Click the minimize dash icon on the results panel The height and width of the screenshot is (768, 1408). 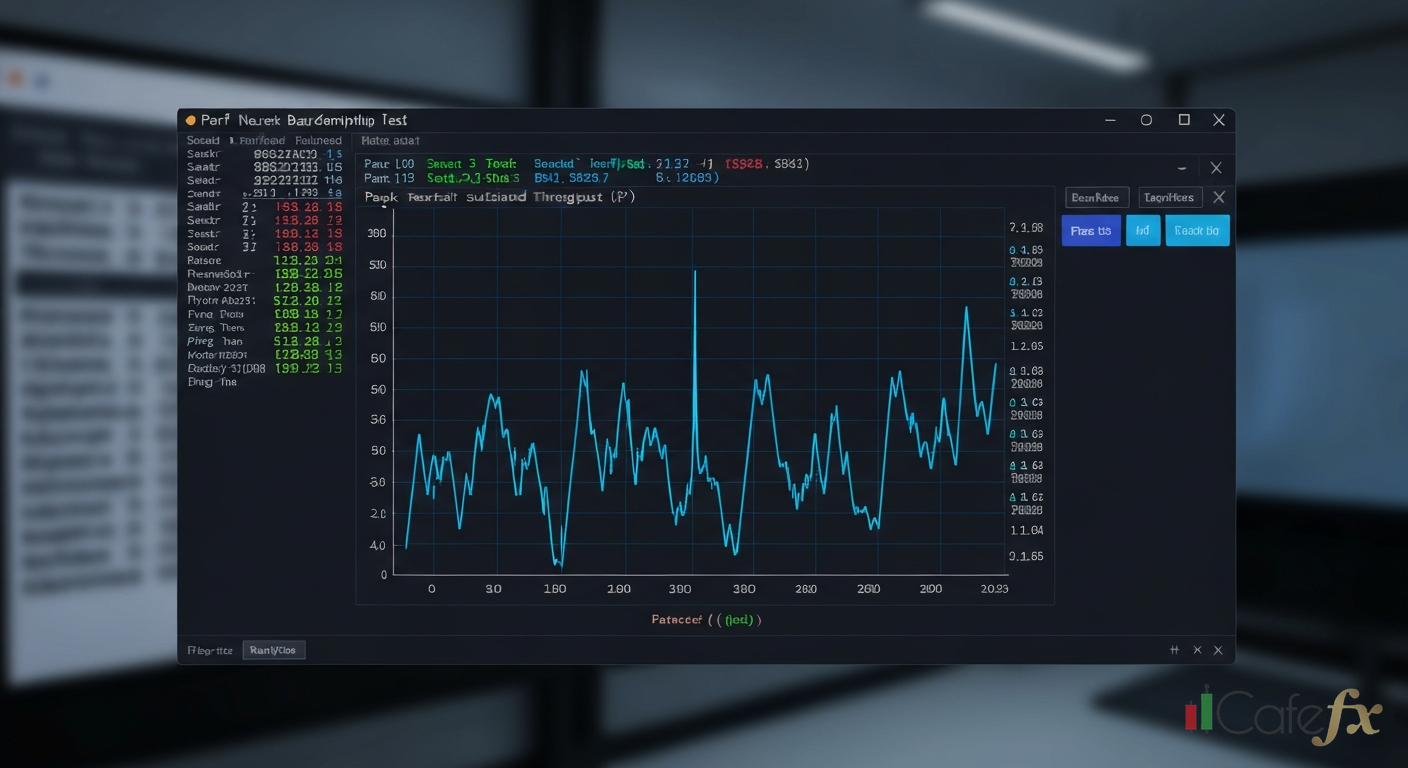point(1182,167)
